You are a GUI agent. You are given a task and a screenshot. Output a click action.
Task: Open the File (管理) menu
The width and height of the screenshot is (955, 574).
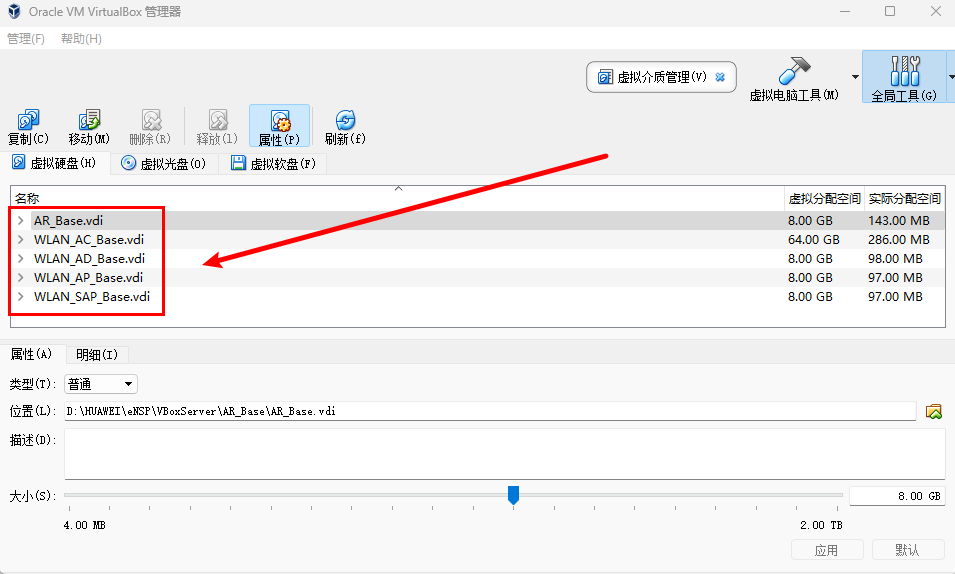[26, 38]
